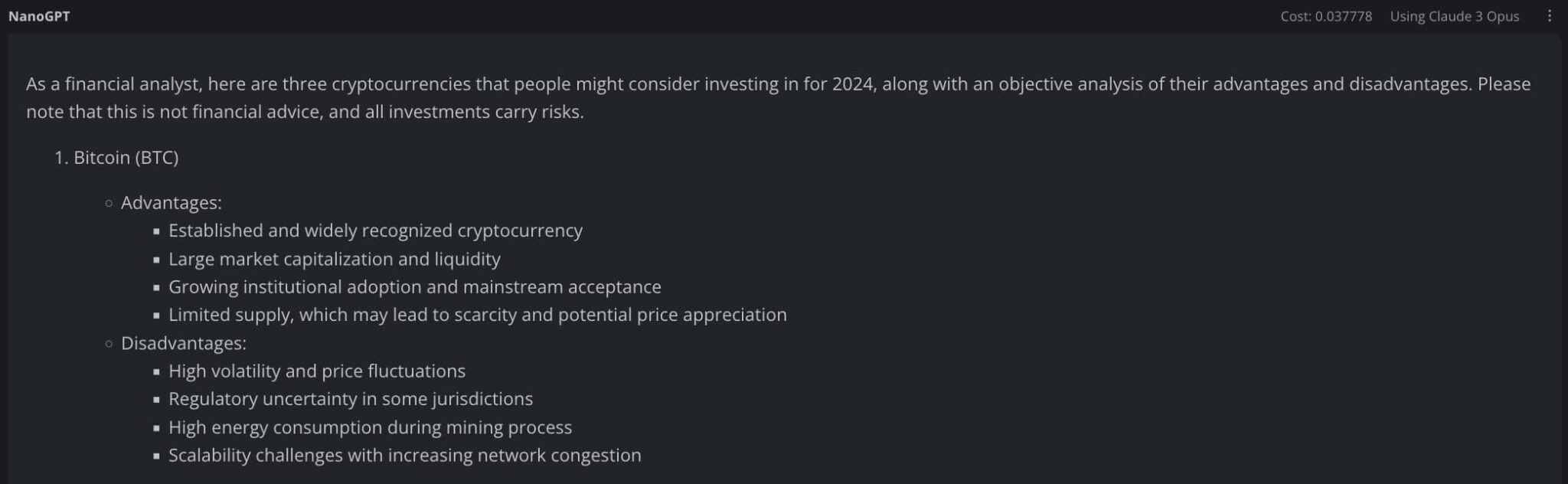Select the bullet marker next to 'High volatility'
This screenshot has height=484, width=1568.
157,371
